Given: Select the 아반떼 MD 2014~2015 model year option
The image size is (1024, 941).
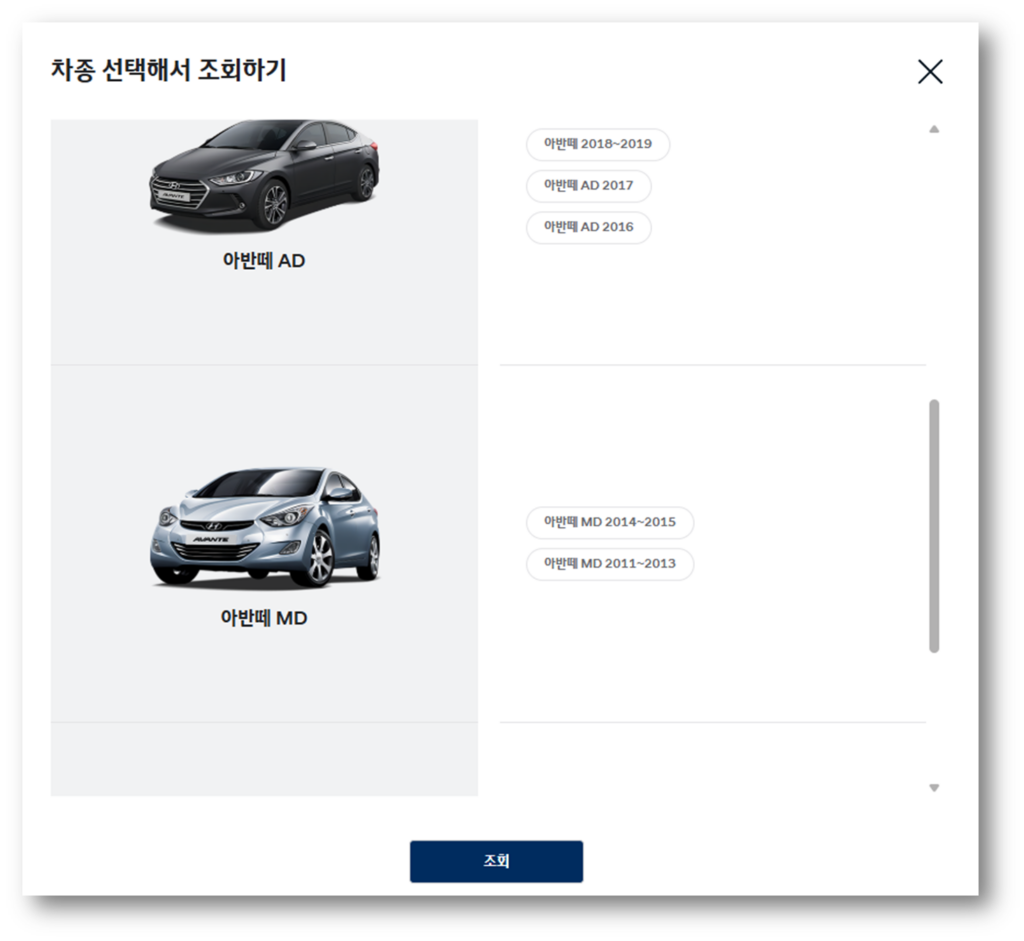Looking at the screenshot, I should point(609,522).
